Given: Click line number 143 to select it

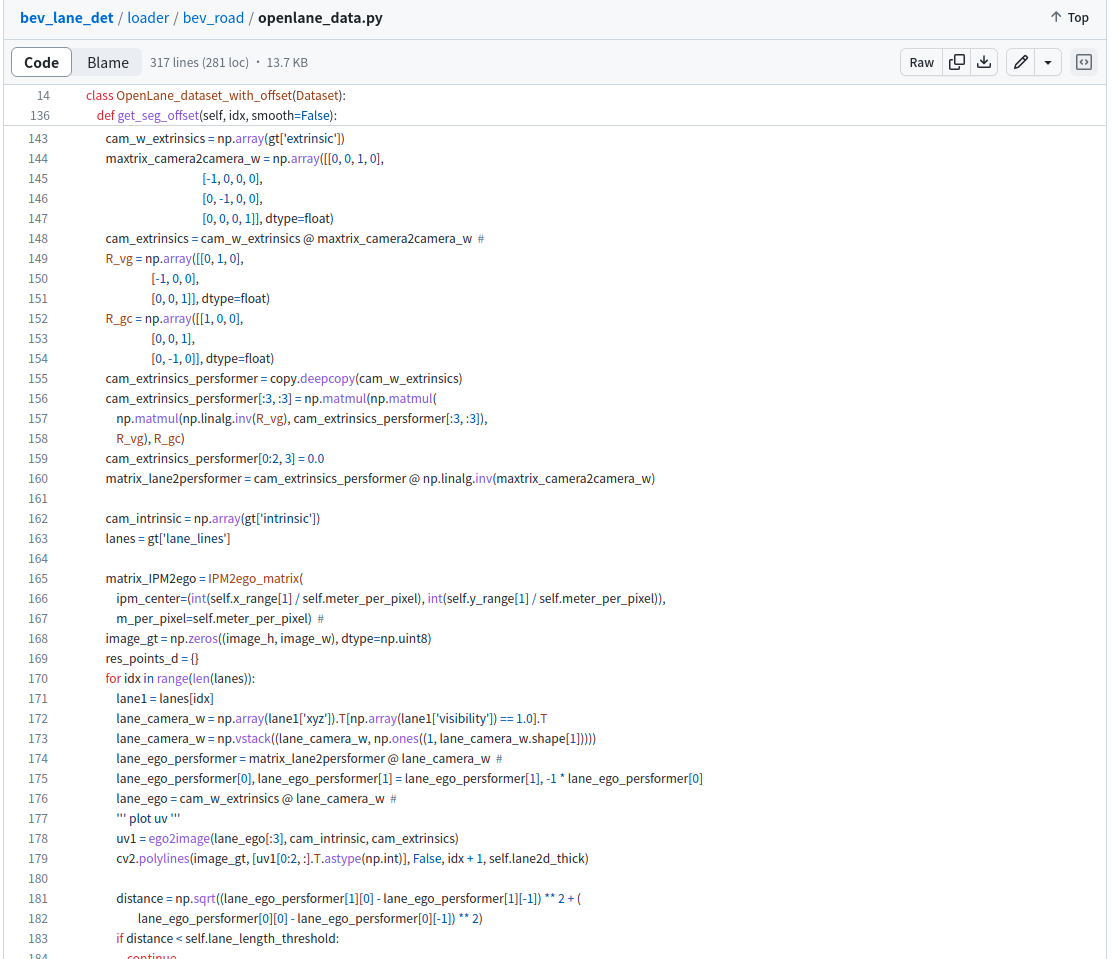Looking at the screenshot, I should click(38, 138).
